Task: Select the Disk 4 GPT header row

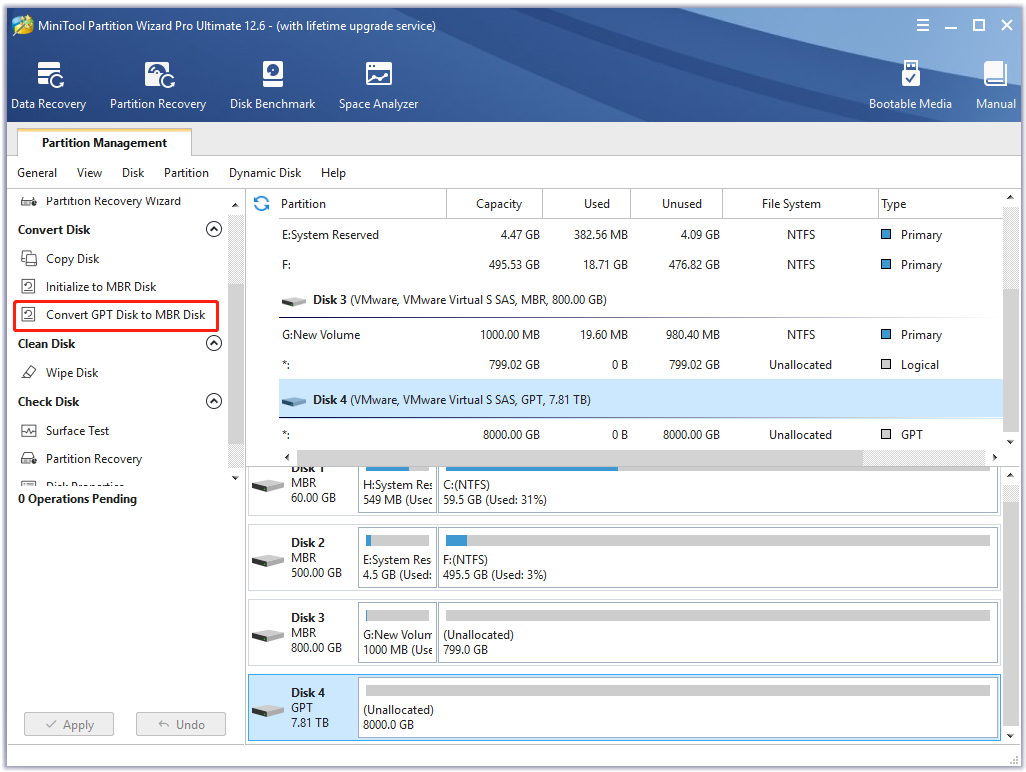Action: pyautogui.click(x=641, y=399)
